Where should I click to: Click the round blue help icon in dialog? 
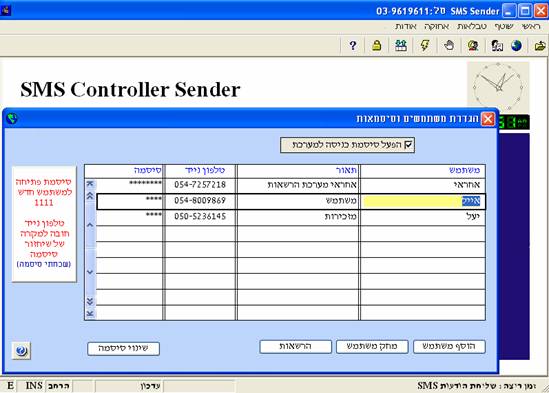[x=21, y=350]
